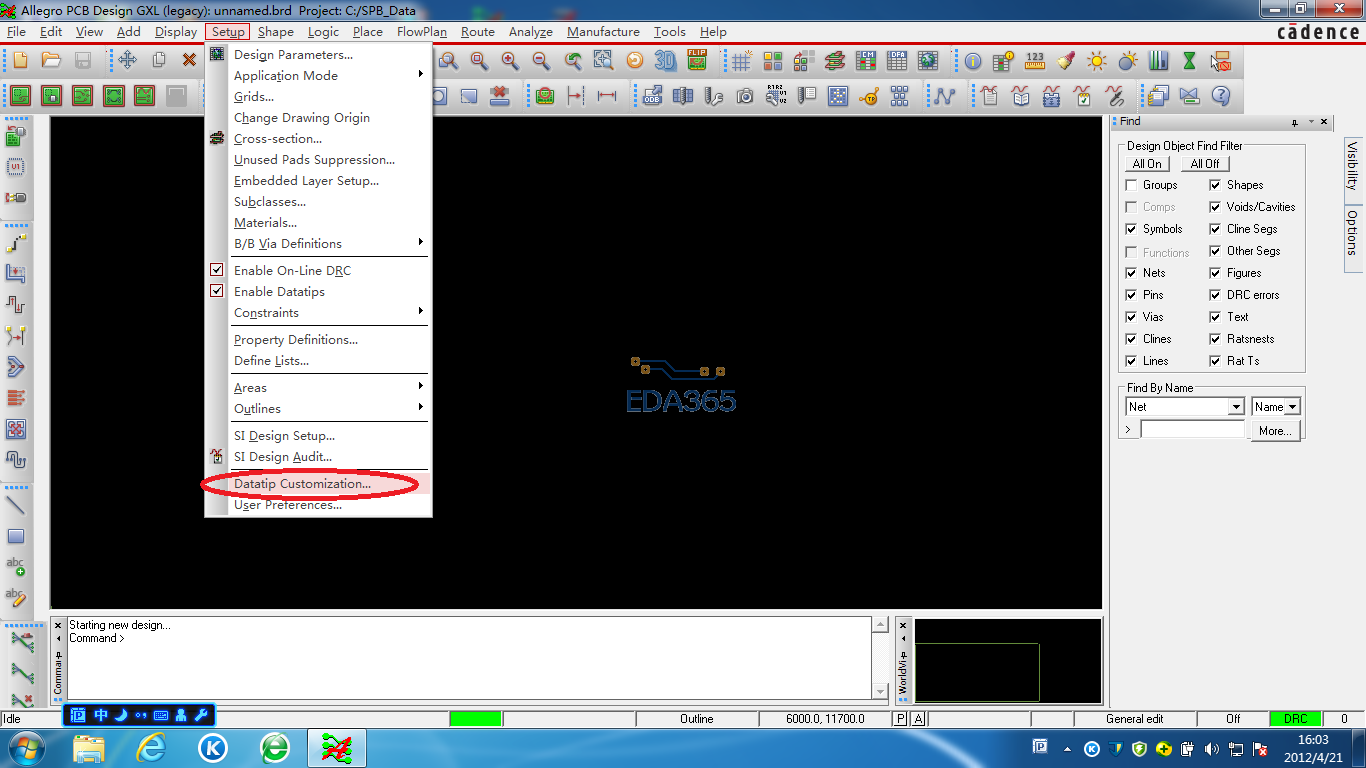Toggle the DRC errors checkbox

point(1215,295)
